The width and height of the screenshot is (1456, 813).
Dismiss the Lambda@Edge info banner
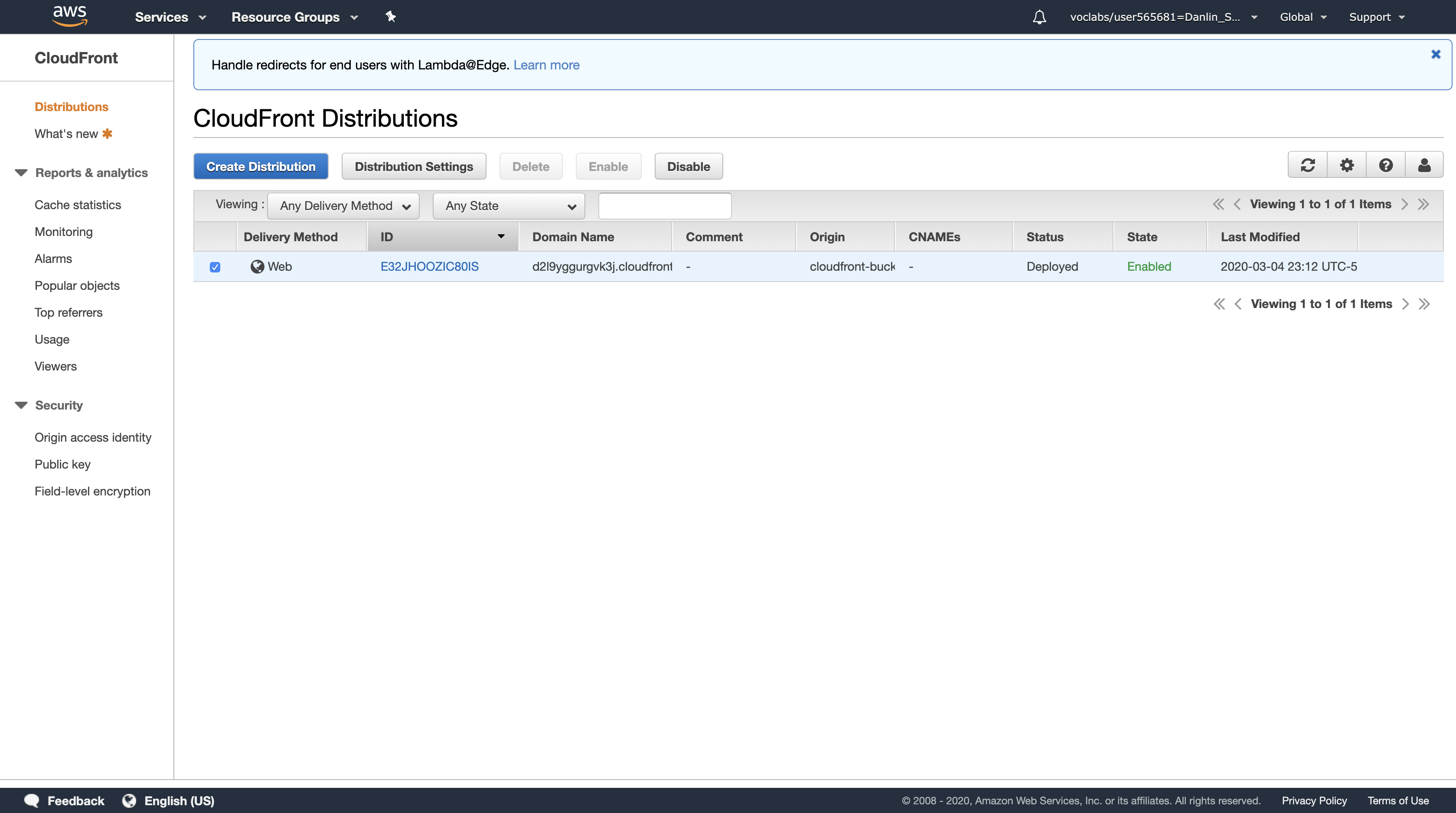[1435, 54]
